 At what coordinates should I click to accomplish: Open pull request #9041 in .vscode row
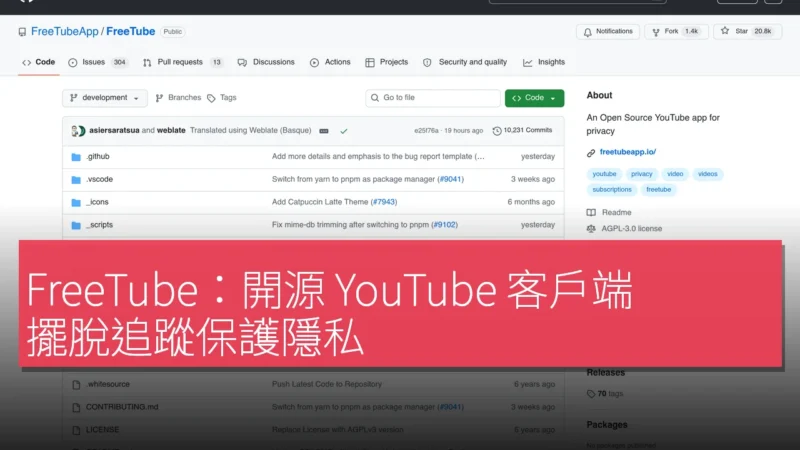451,180
